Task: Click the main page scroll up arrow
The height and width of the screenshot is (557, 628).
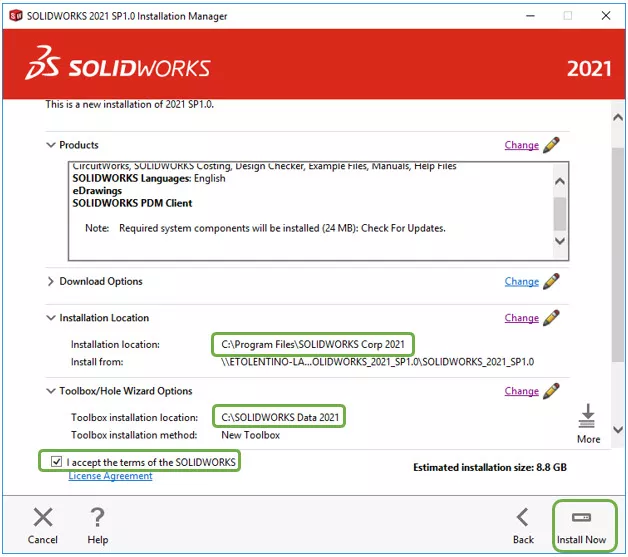Action: [618, 117]
